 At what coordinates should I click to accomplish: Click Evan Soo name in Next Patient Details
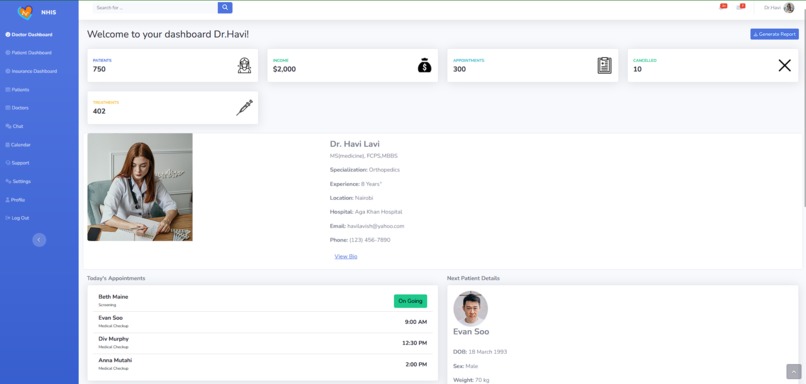[x=471, y=332]
